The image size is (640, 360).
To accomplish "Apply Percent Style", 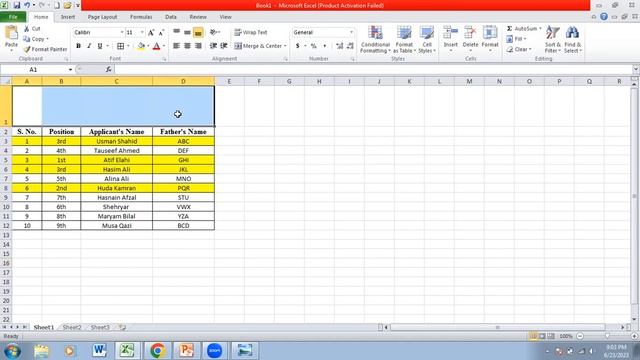I will [313, 46].
